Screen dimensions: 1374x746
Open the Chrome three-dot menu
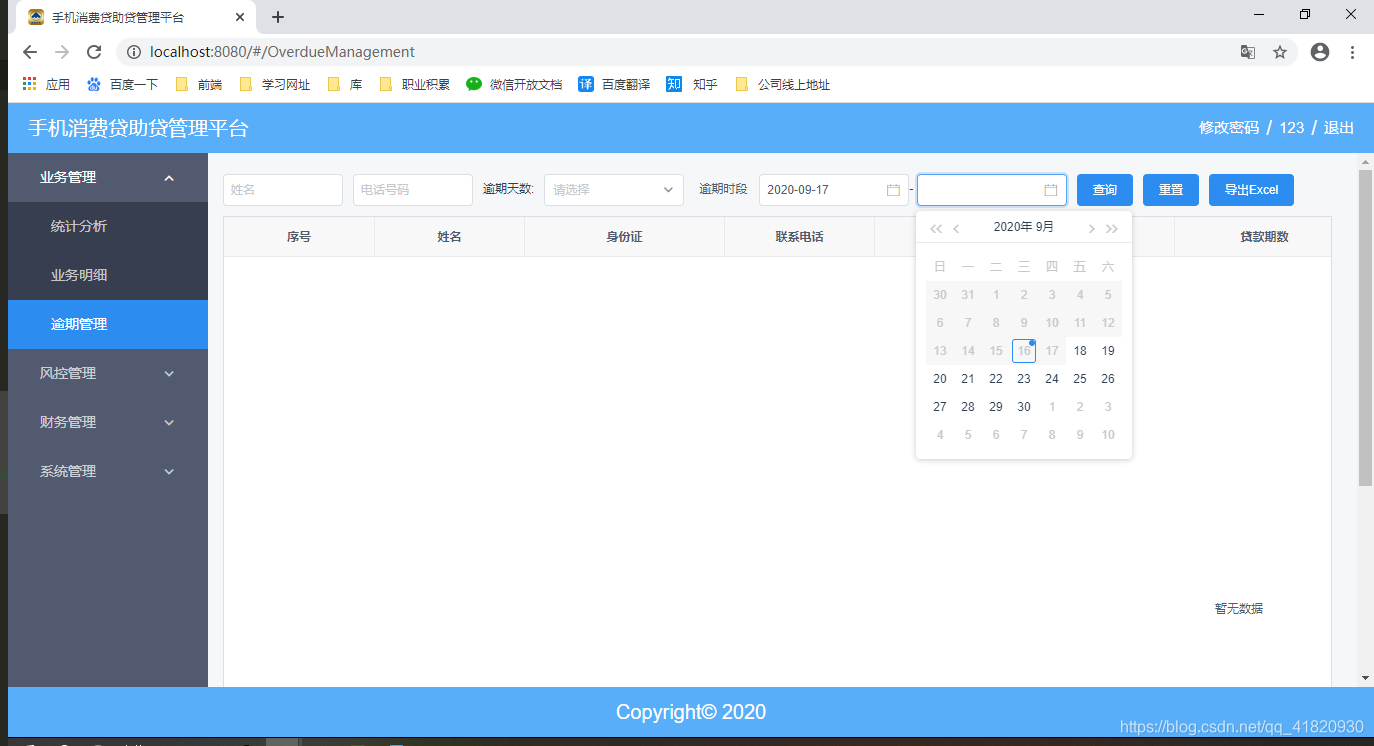tap(1352, 52)
